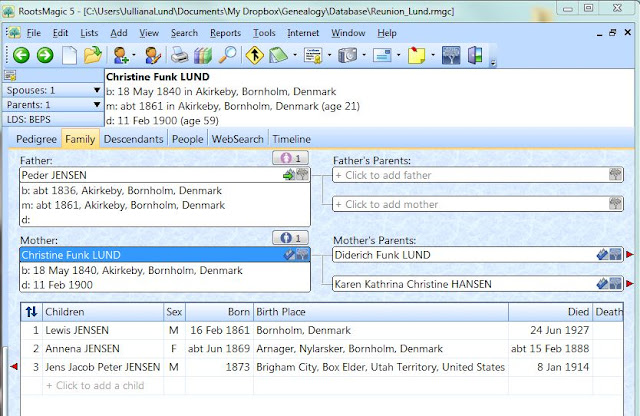Click tree icon on Christine Funk LUND row
640x416 pixels.
(x=302, y=255)
